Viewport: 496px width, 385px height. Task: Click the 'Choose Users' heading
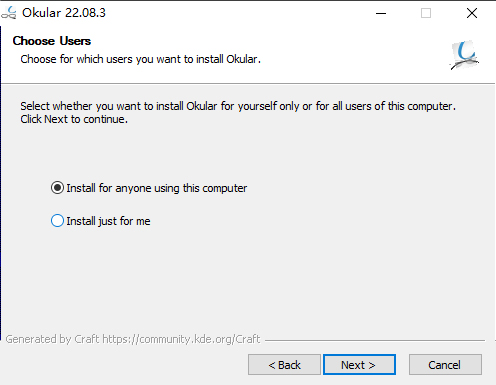[52, 41]
